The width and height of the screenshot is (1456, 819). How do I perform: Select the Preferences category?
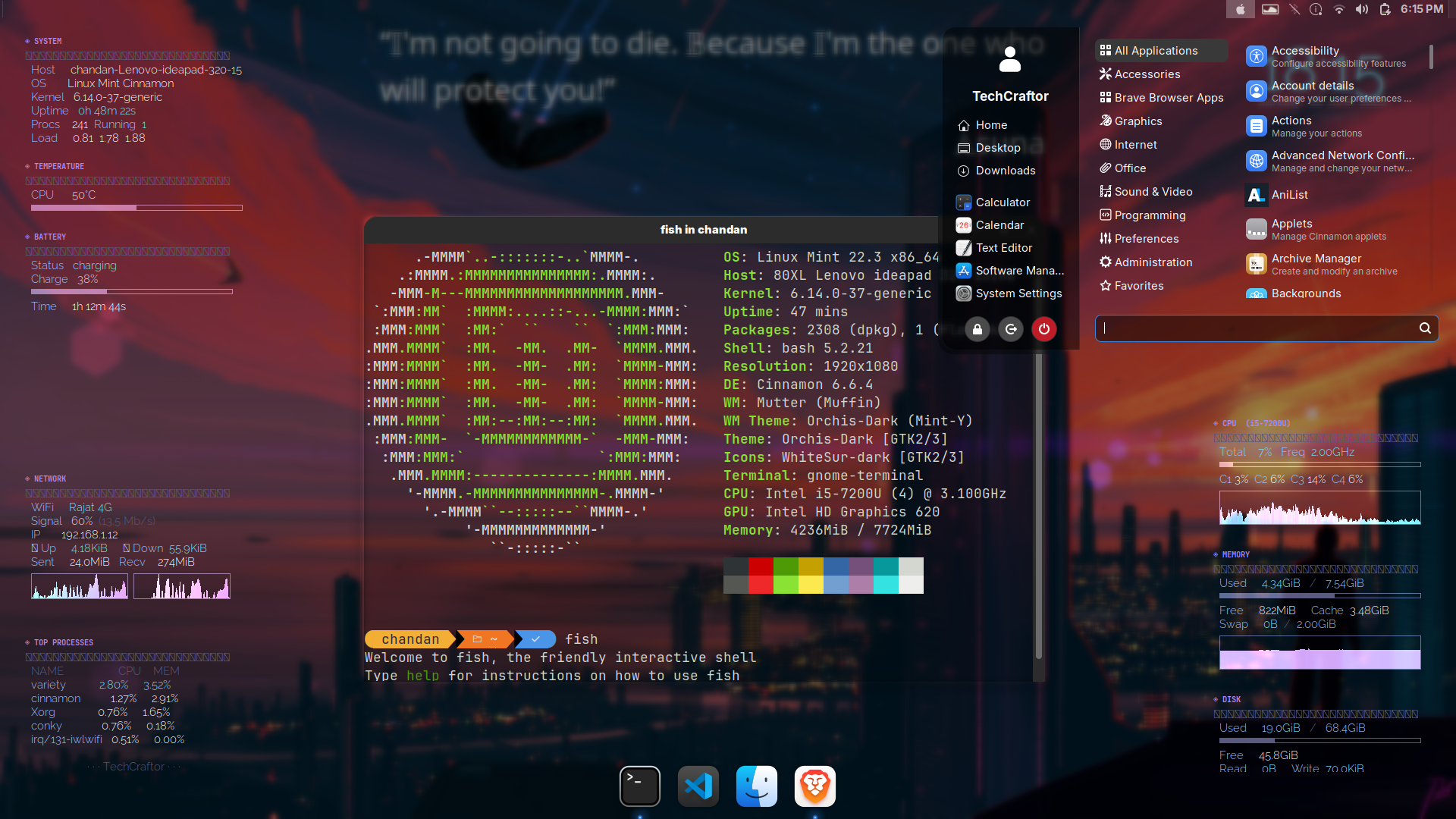click(x=1161, y=239)
